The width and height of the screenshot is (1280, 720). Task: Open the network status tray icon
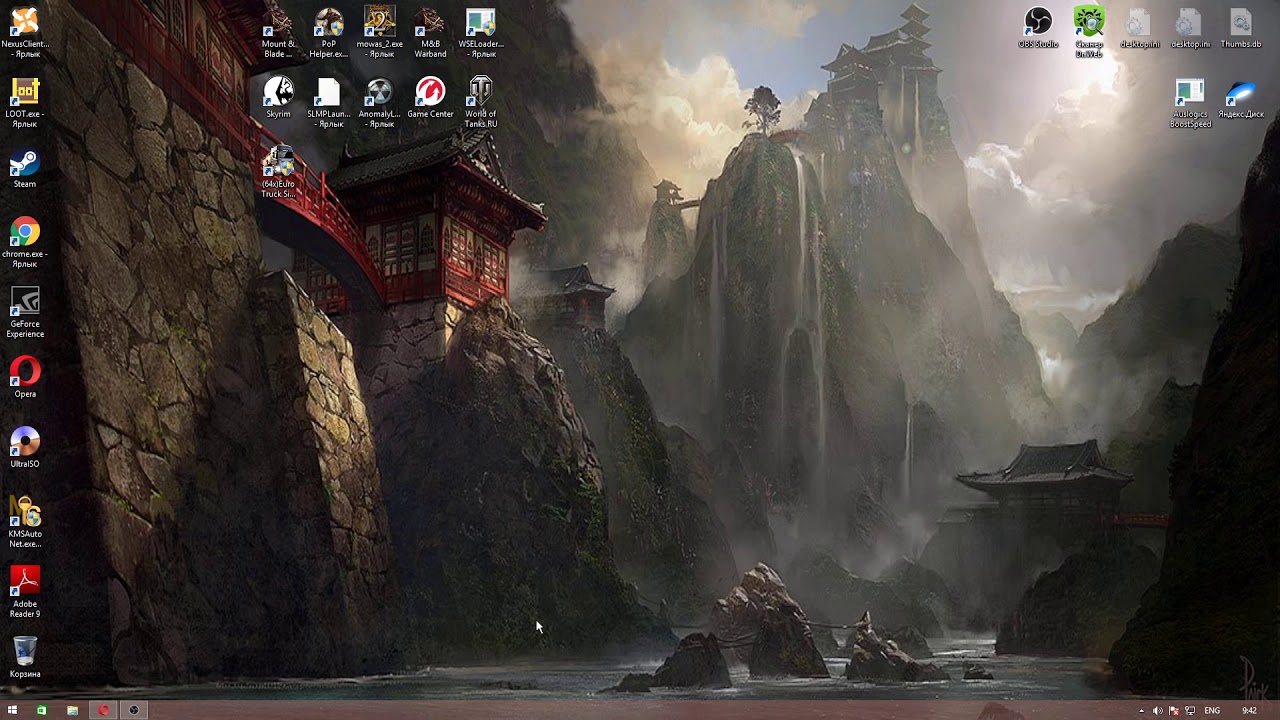click(x=1189, y=711)
